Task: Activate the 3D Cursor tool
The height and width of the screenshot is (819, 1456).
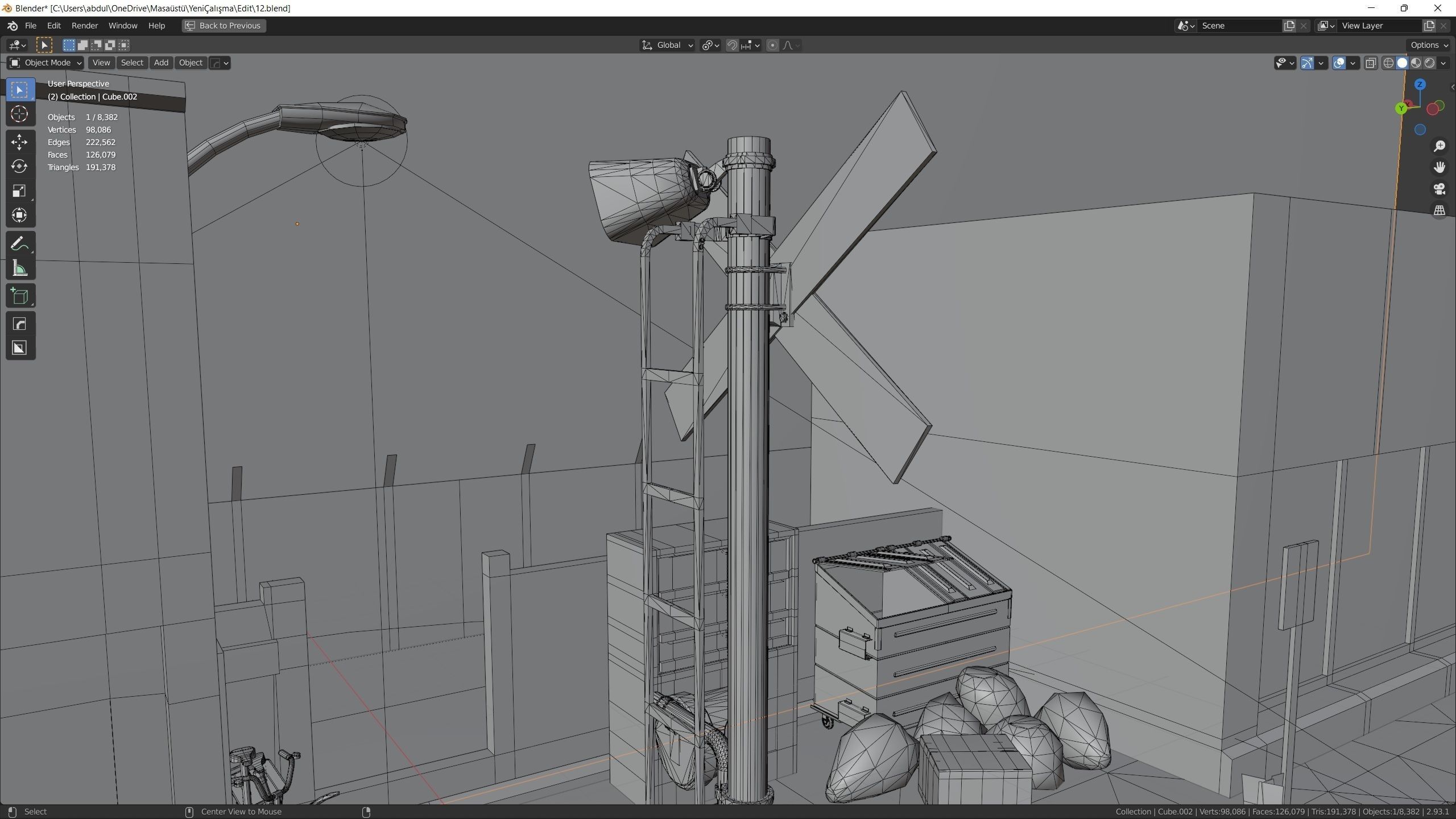Action: [19, 114]
